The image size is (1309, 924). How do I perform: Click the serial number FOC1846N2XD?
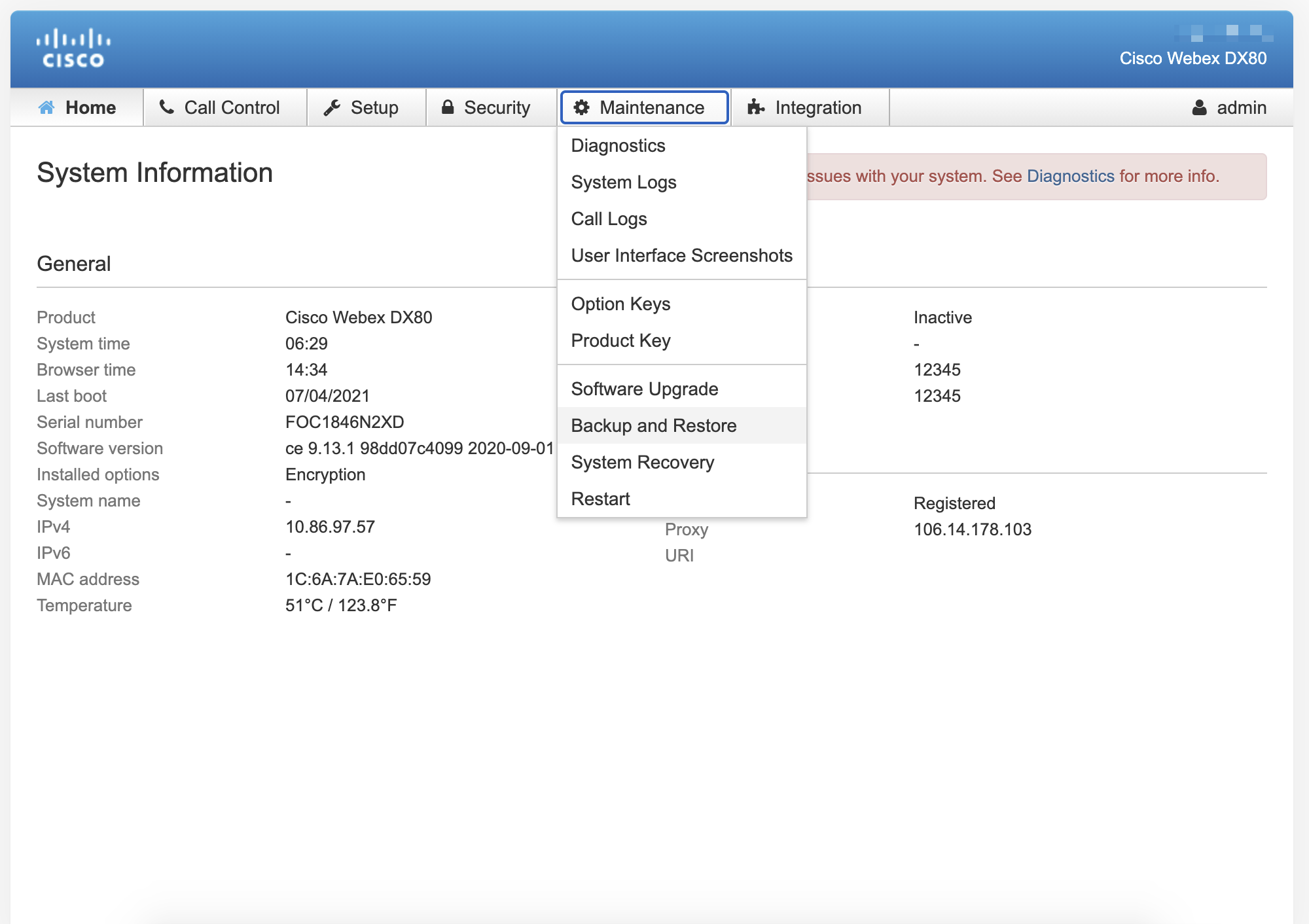click(345, 422)
